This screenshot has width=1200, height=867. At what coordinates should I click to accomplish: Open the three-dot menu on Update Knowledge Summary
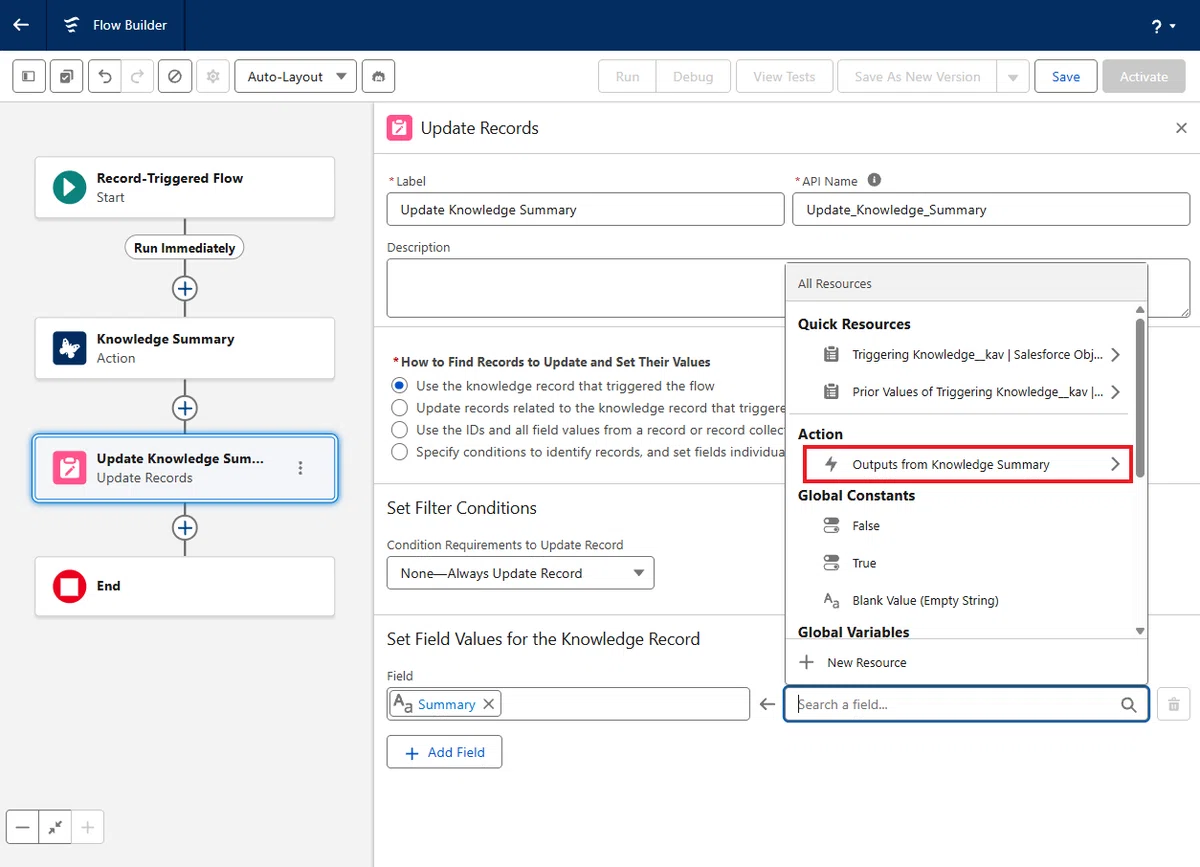point(301,468)
